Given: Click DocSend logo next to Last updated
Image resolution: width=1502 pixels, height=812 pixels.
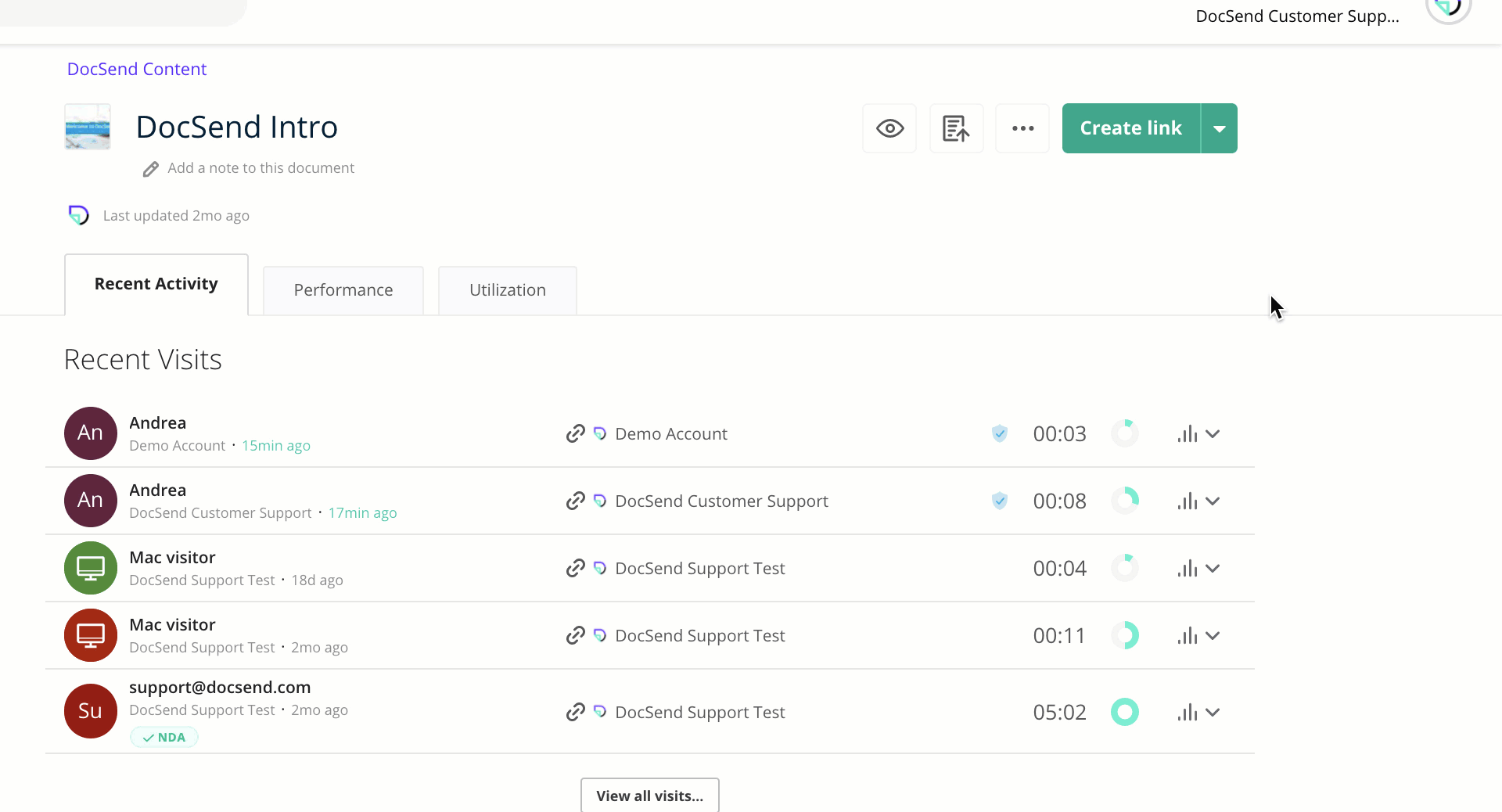Looking at the screenshot, I should [79, 215].
